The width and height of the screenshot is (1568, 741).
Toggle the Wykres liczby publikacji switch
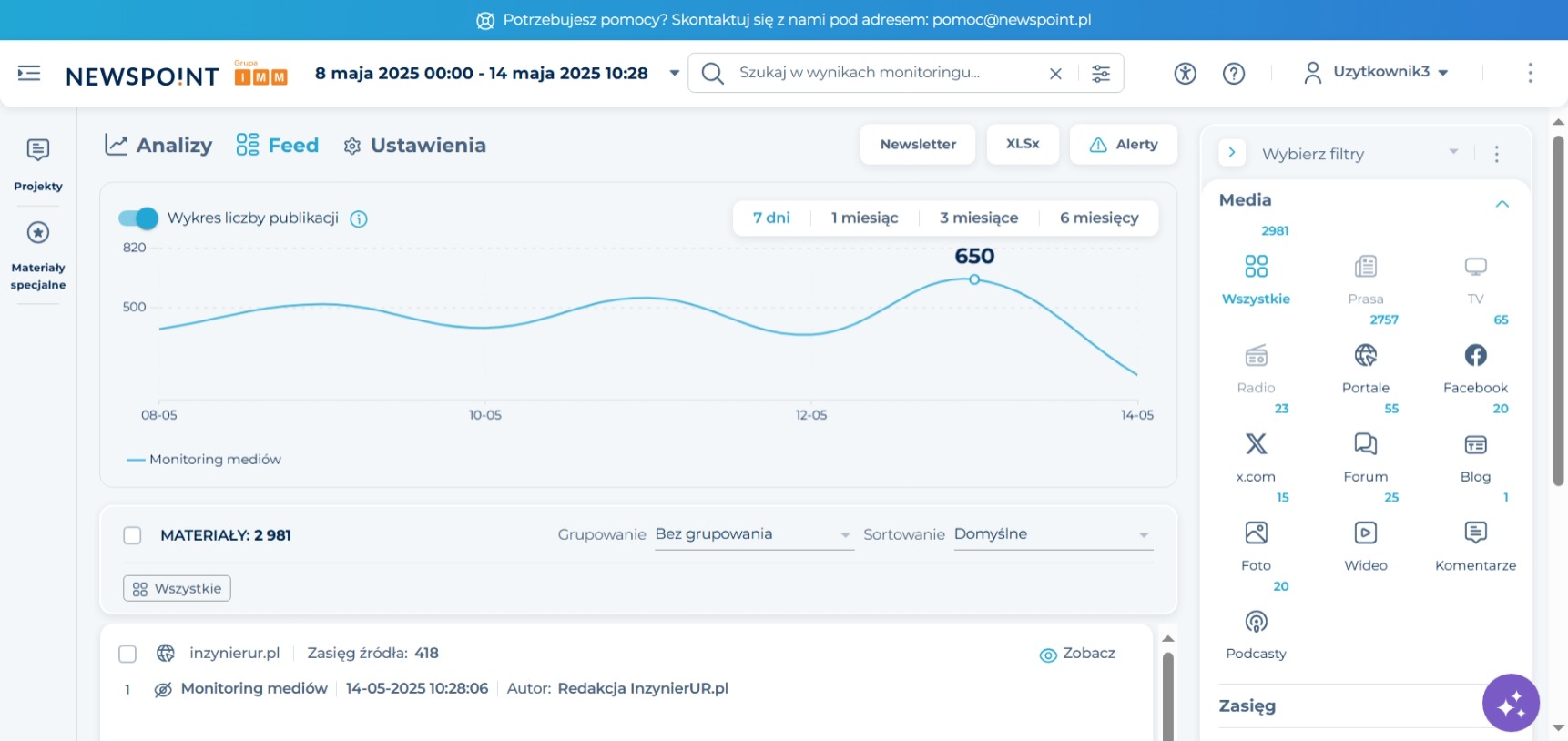(138, 218)
